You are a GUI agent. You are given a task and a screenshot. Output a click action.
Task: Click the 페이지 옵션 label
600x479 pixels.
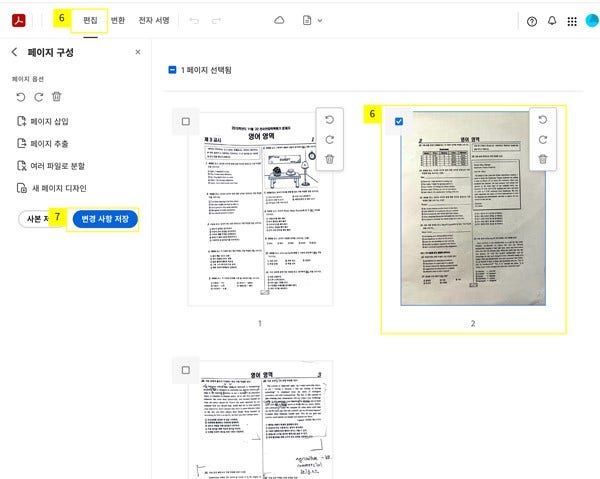28,79
